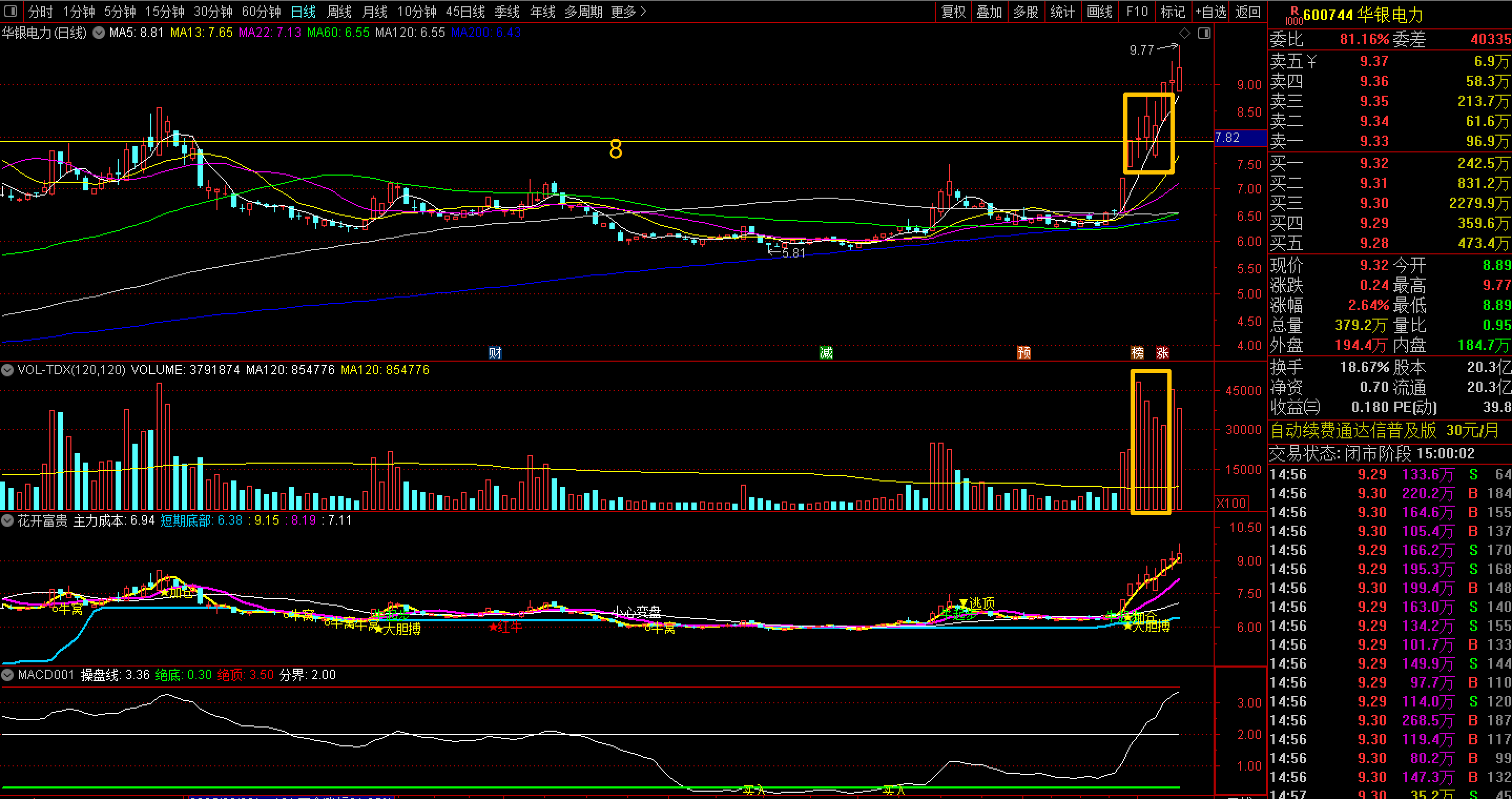
Task: Toggle the left sidebar panel icon
Action: point(11,11)
